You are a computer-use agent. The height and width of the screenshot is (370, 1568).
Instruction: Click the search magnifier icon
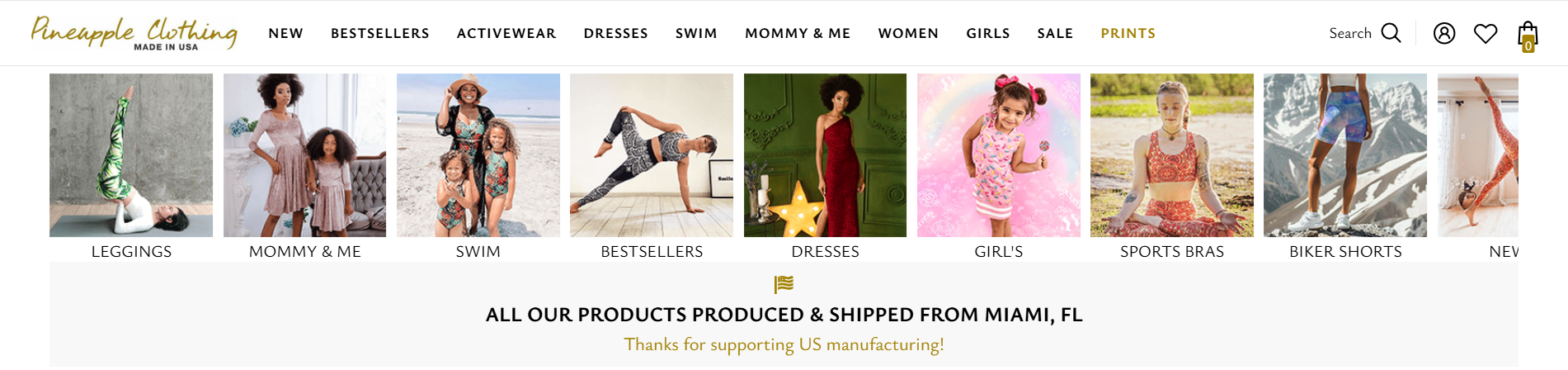pyautogui.click(x=1391, y=33)
